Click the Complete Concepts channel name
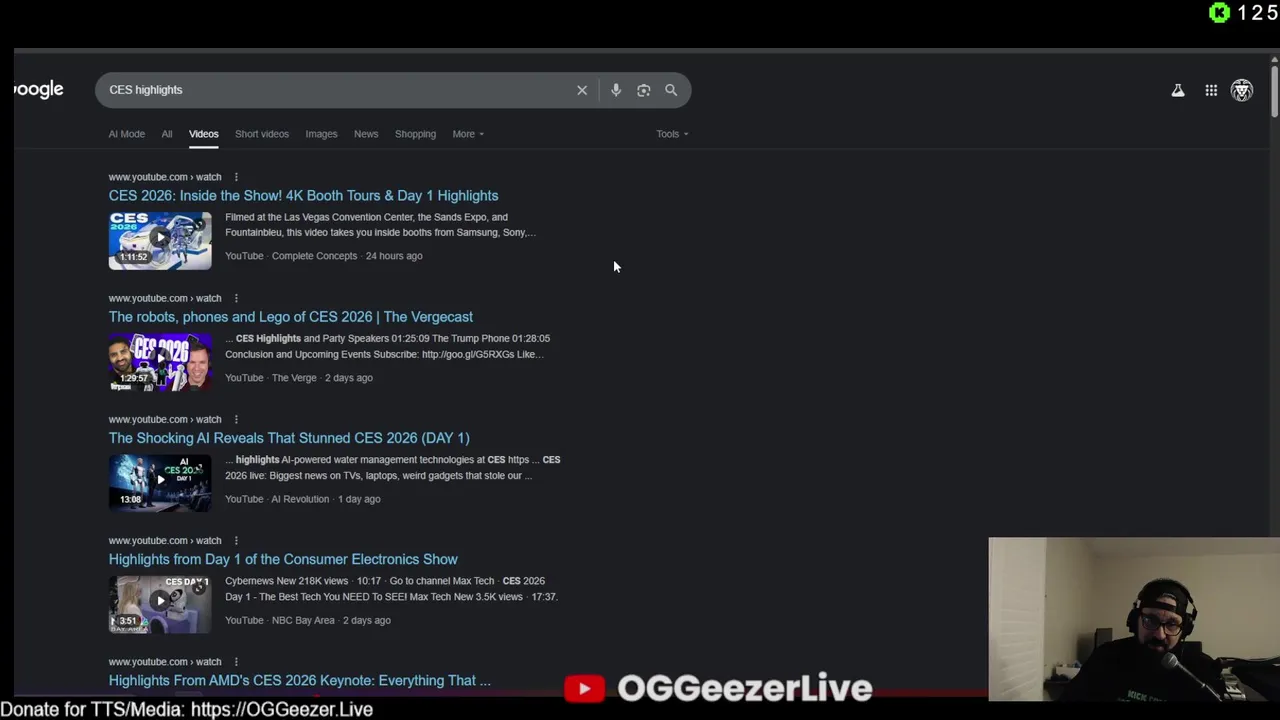Viewport: 1280px width, 720px height. click(314, 256)
